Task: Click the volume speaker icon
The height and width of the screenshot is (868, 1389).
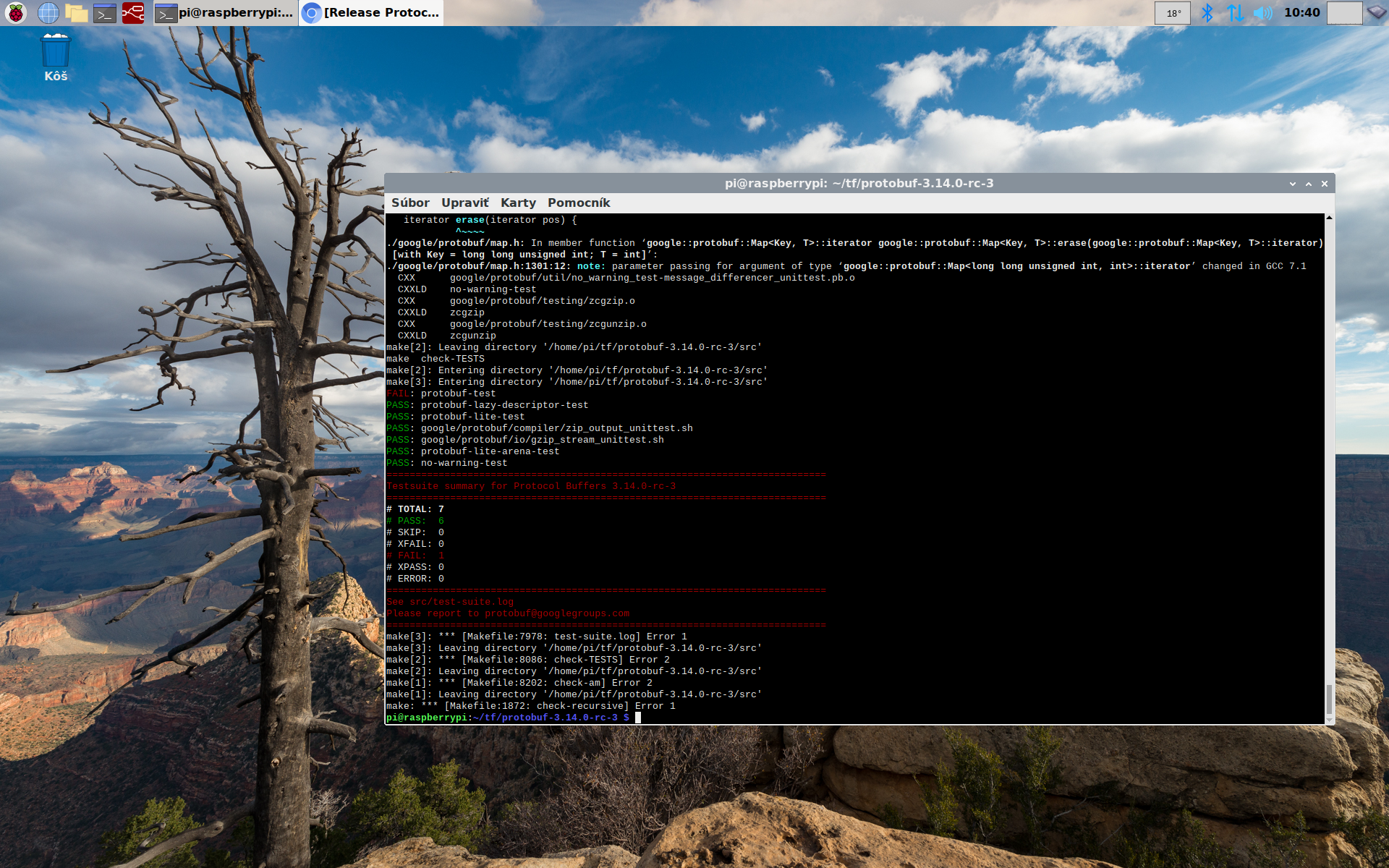Action: 1262,12
